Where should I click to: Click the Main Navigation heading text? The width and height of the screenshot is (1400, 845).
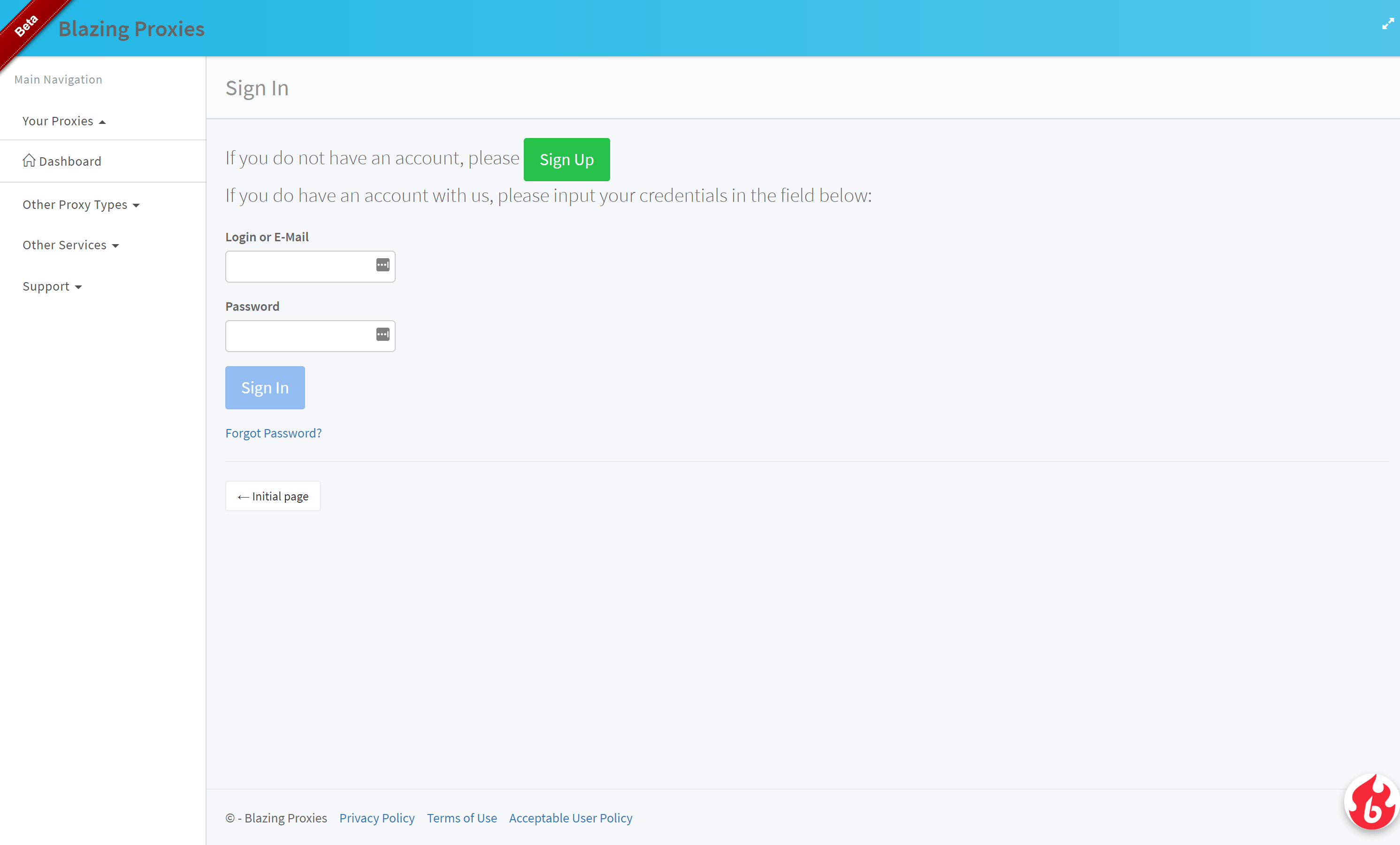tap(58, 79)
